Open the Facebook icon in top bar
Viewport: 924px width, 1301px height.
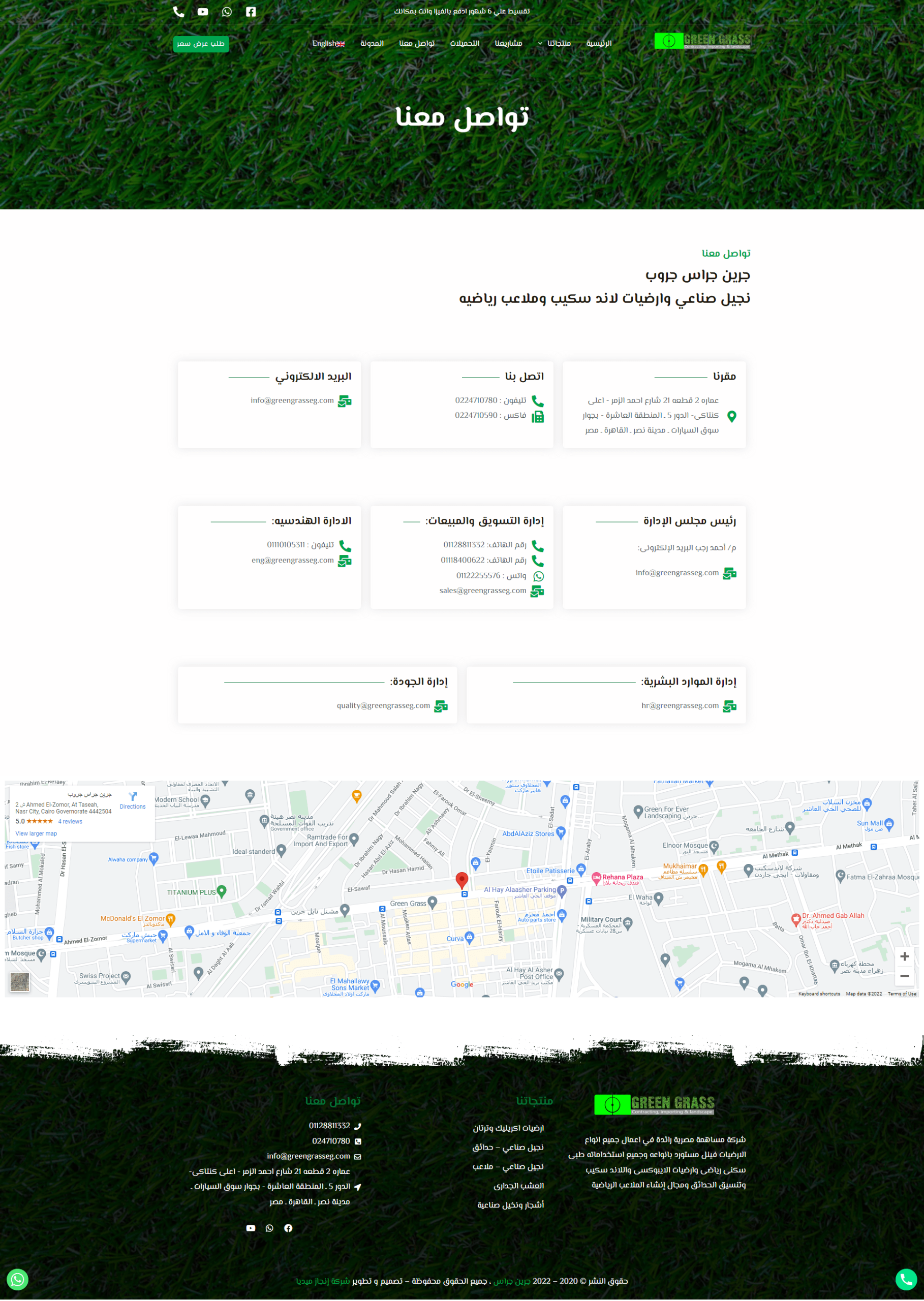[x=251, y=12]
